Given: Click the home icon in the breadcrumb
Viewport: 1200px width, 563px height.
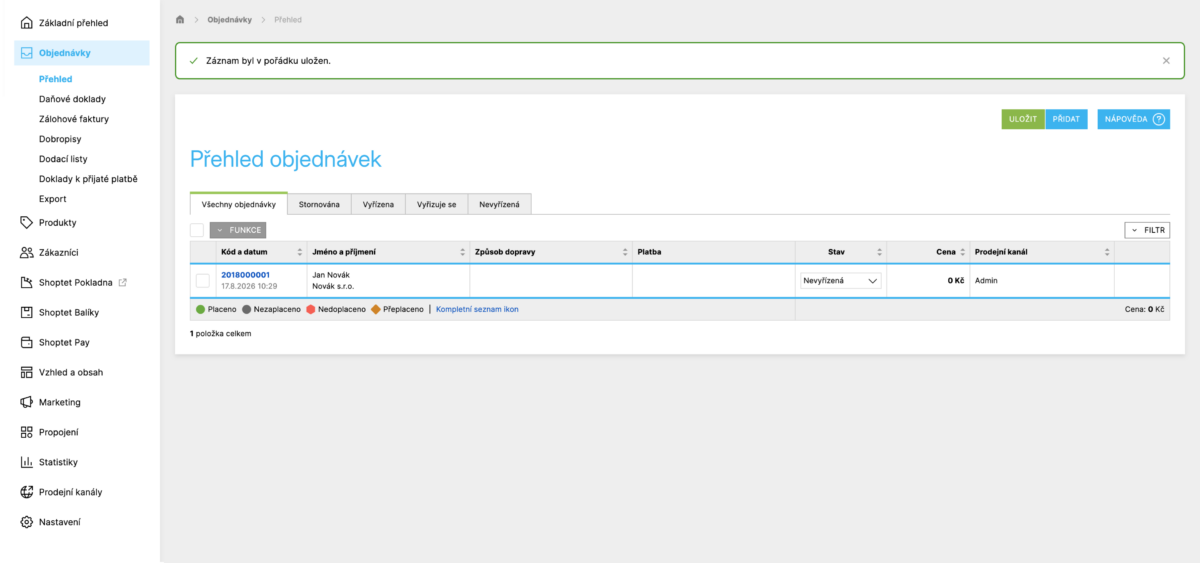Looking at the screenshot, I should (179, 20).
